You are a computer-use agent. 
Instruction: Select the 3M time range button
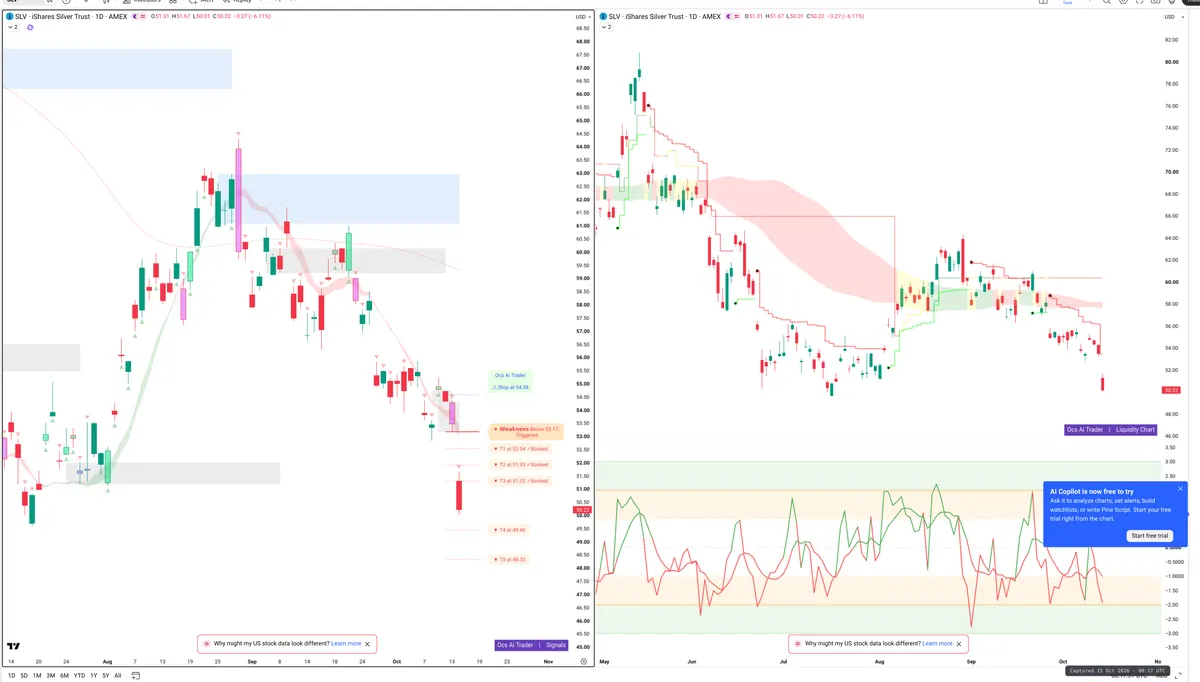[x=51, y=676]
